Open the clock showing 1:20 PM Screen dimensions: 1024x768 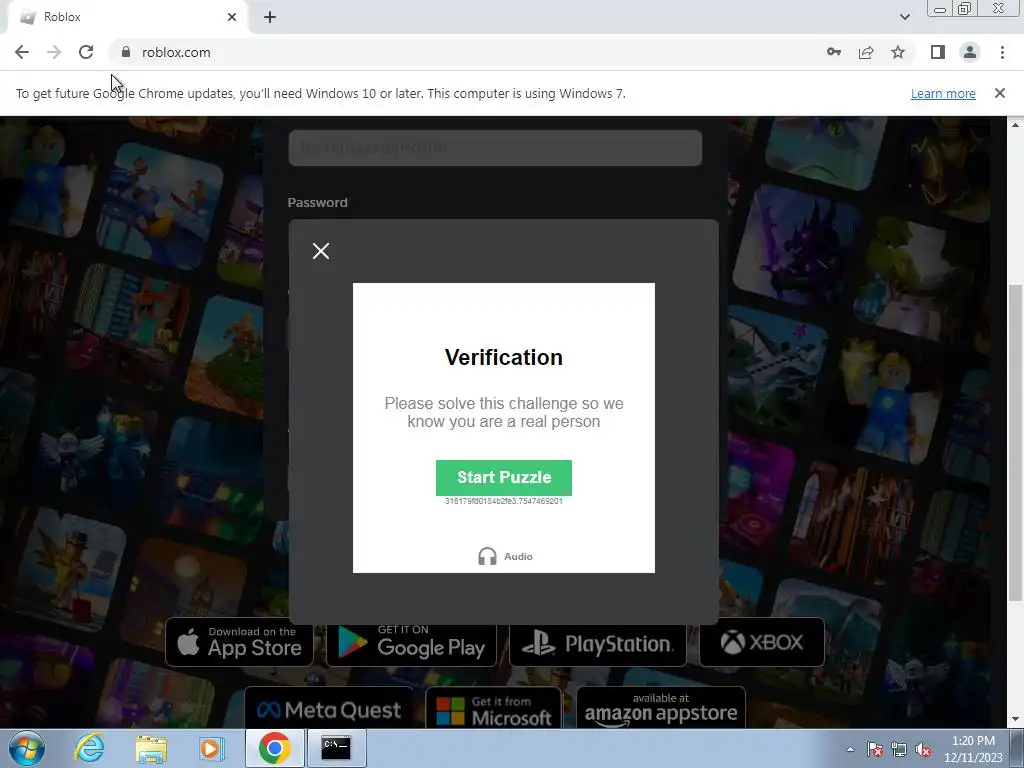[x=972, y=749]
